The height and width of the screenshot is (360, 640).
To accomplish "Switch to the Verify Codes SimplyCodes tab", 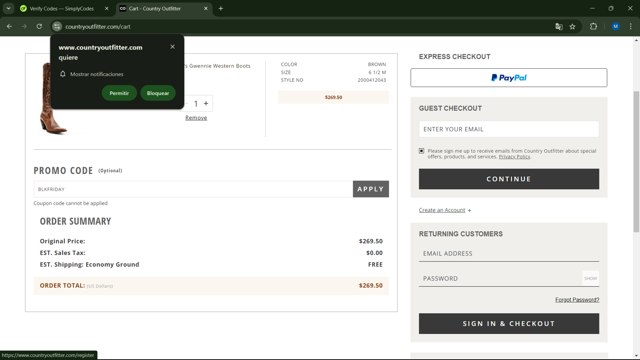I will (x=61, y=8).
